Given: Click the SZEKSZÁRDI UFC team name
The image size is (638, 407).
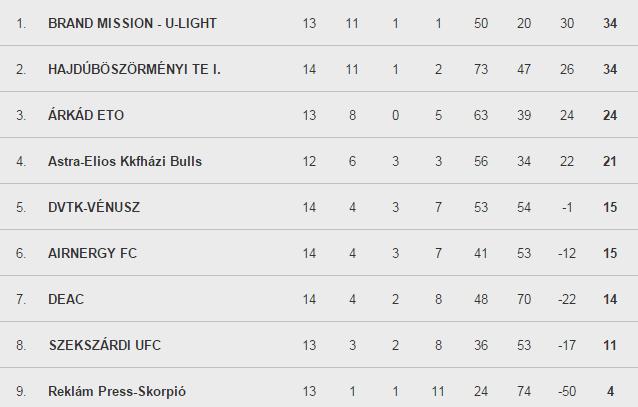Looking at the screenshot, I should (x=105, y=345).
